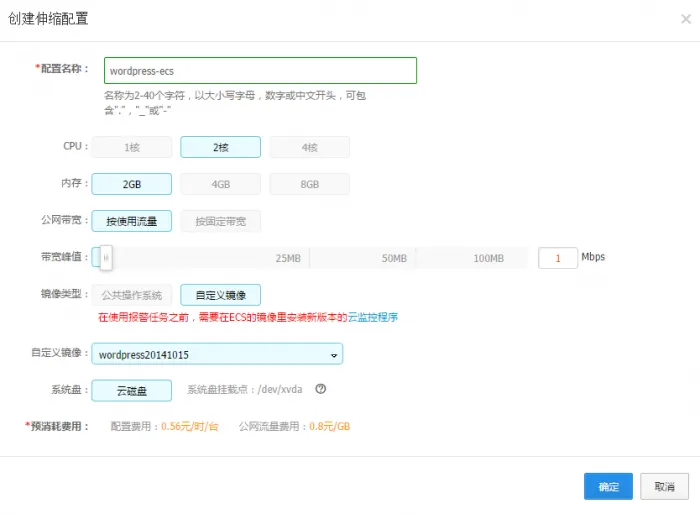Image resolution: width=700 pixels, height=514 pixels.
Task: Select 按固定带宽 bandwidth billing
Action: [x=221, y=221]
